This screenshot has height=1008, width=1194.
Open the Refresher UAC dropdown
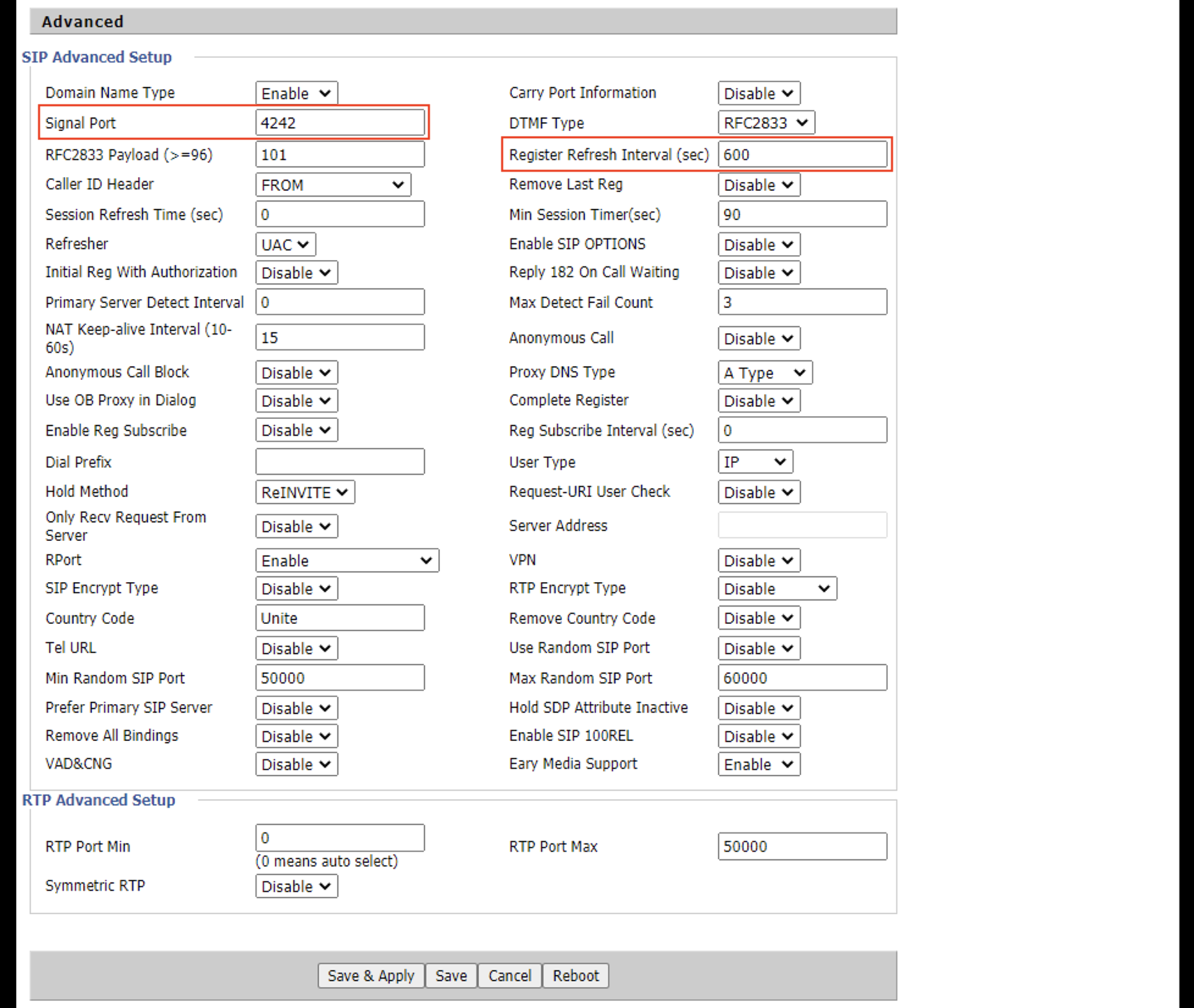[285, 245]
